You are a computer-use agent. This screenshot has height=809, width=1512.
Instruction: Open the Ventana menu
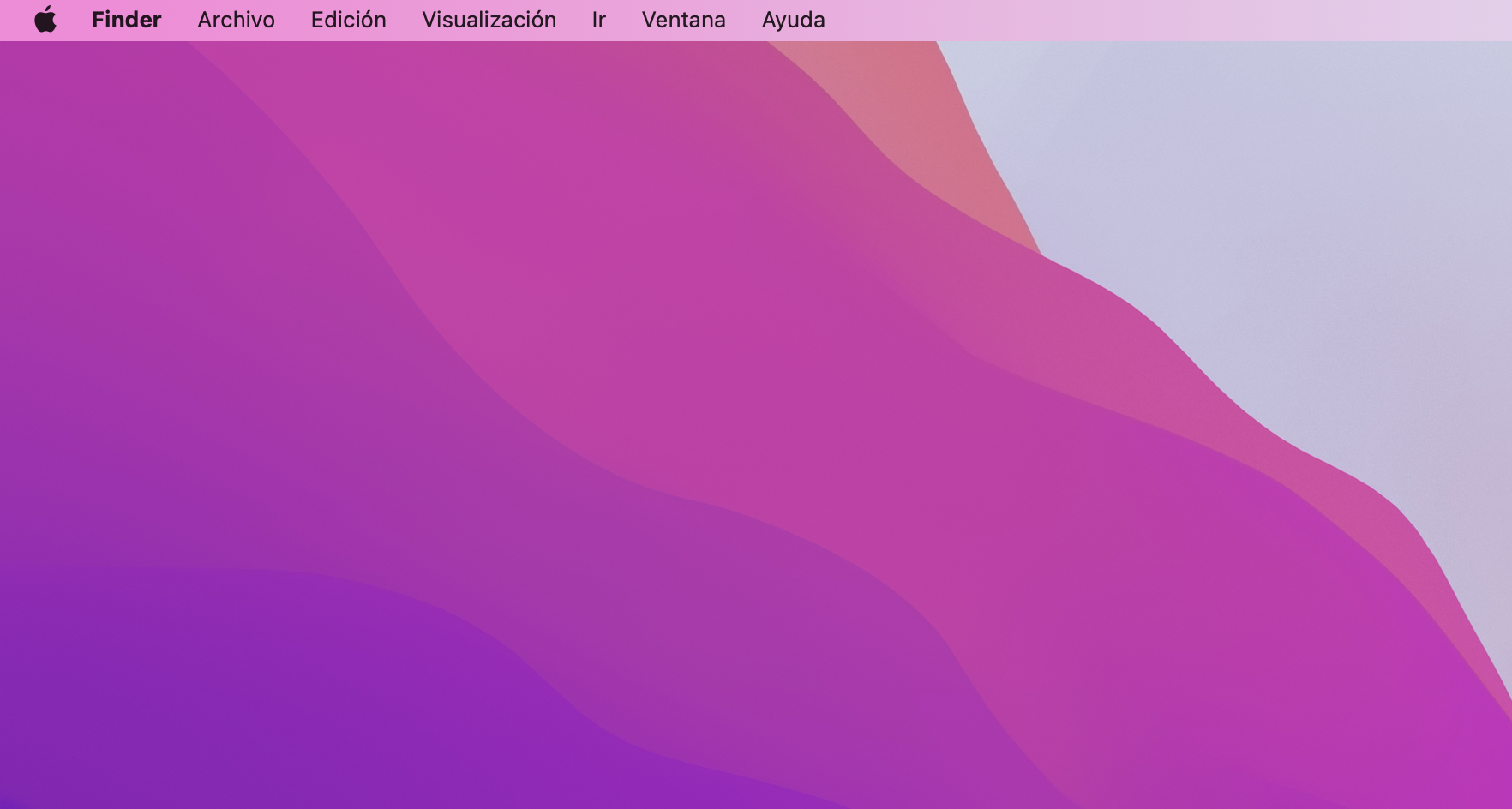coord(683,20)
